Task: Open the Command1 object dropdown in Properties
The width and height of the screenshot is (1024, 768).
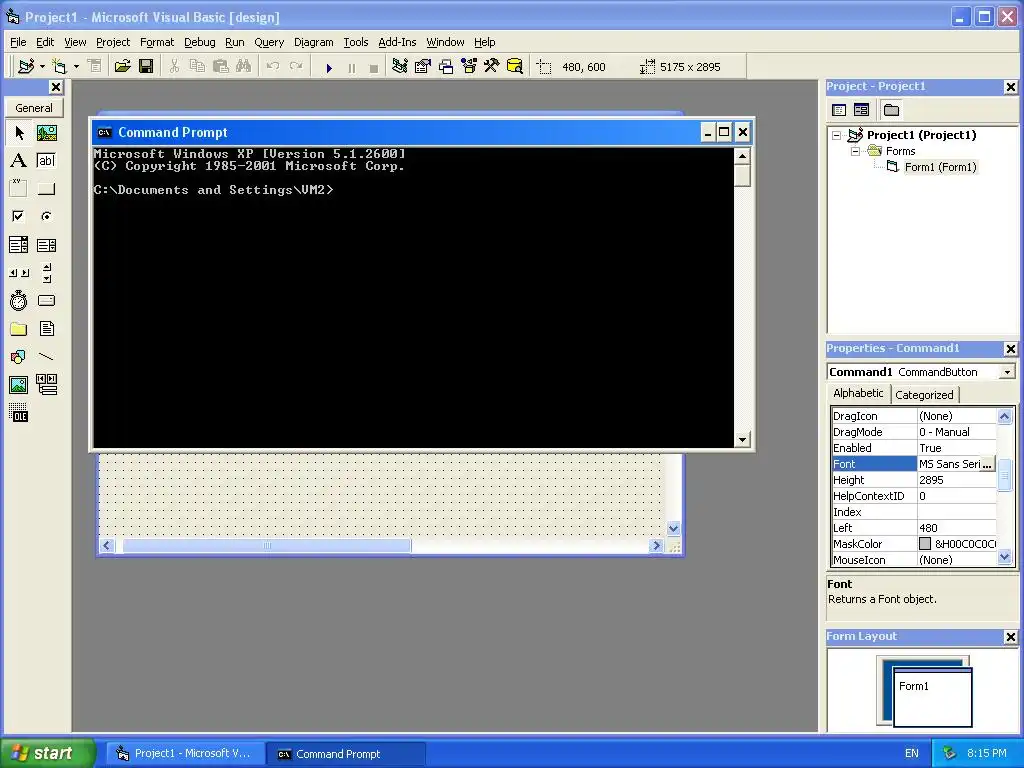Action: point(1007,372)
